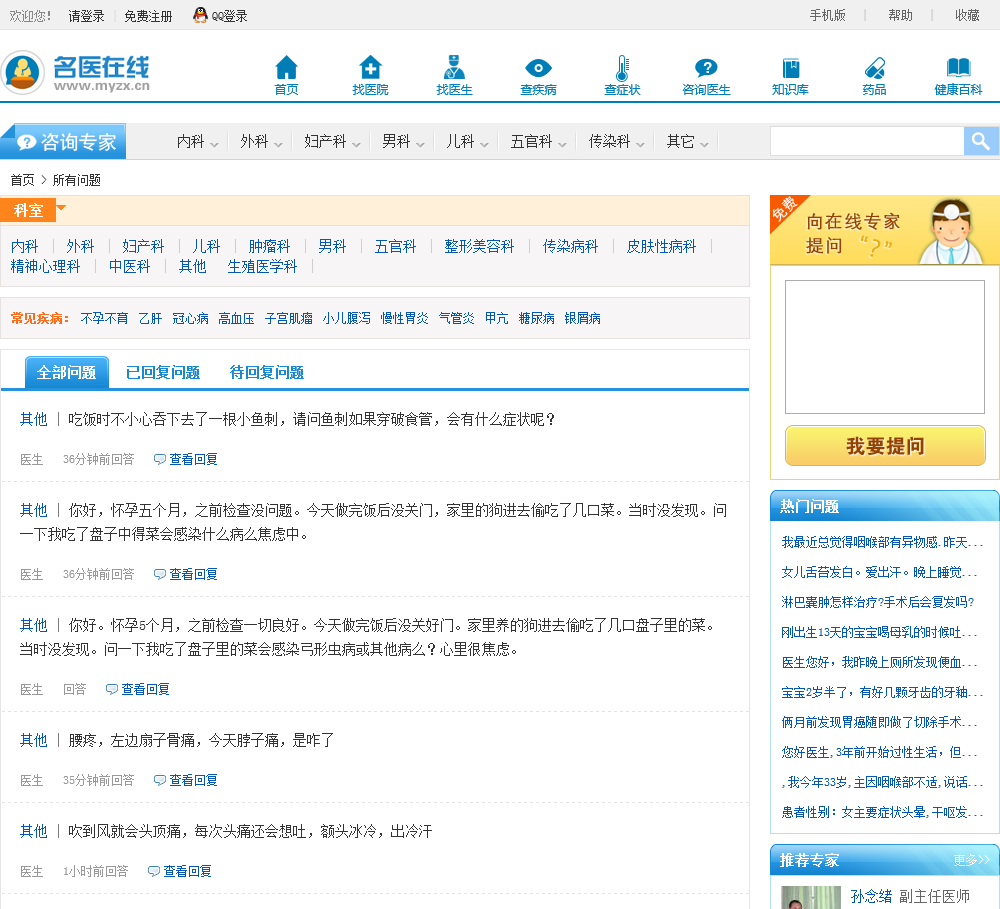The width and height of the screenshot is (1000, 909).
Task: Click the question textarea in the expert panel
Action: (x=885, y=347)
